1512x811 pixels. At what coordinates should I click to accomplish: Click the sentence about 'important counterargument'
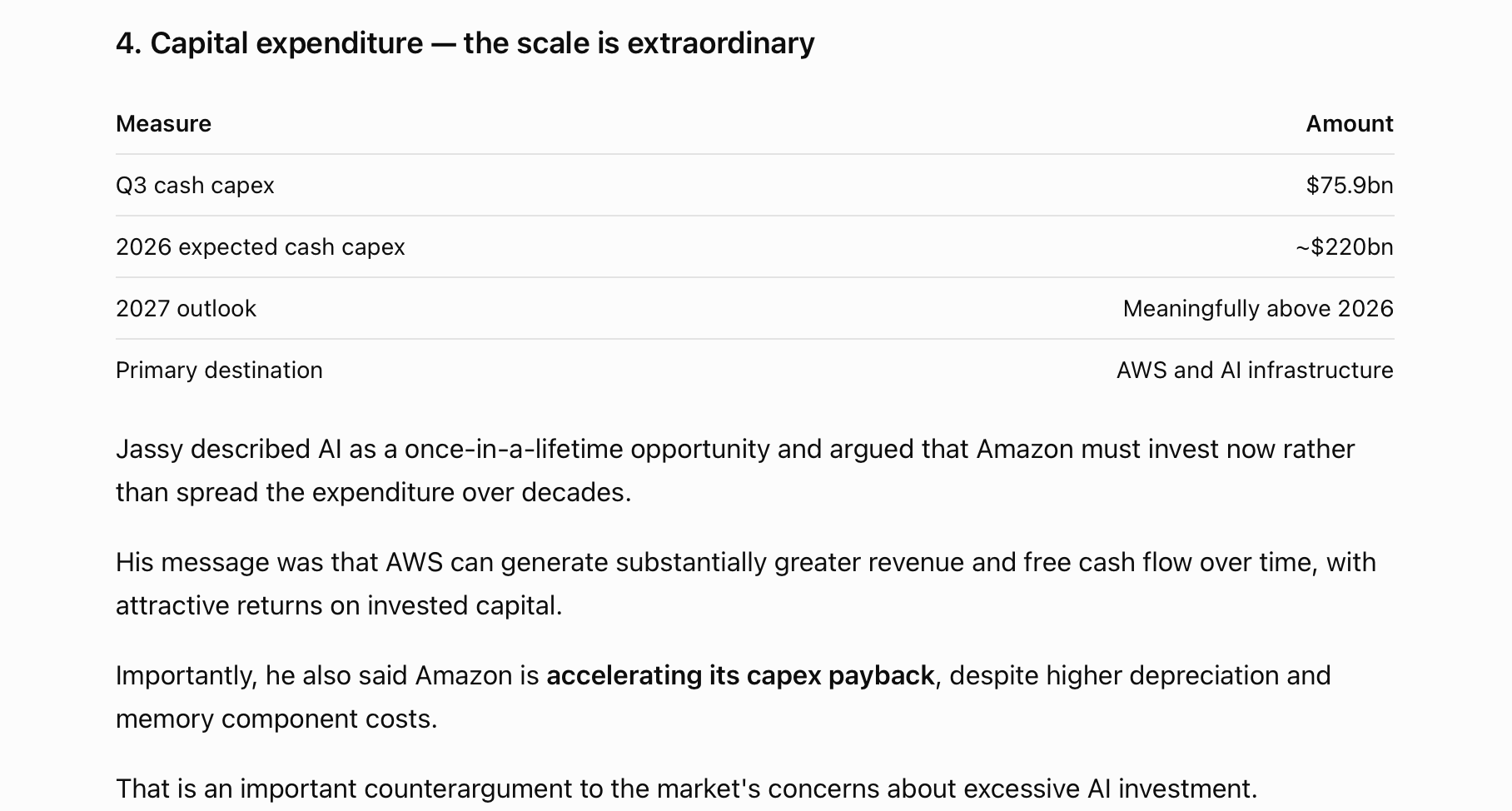[x=686, y=789]
